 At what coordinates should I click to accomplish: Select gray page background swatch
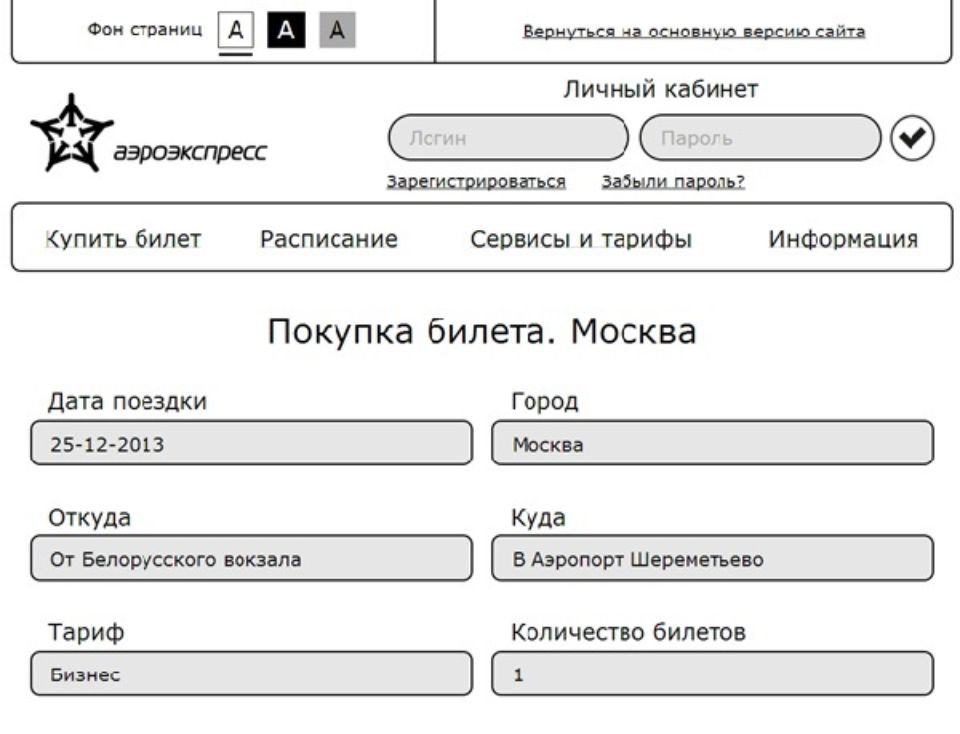[337, 30]
